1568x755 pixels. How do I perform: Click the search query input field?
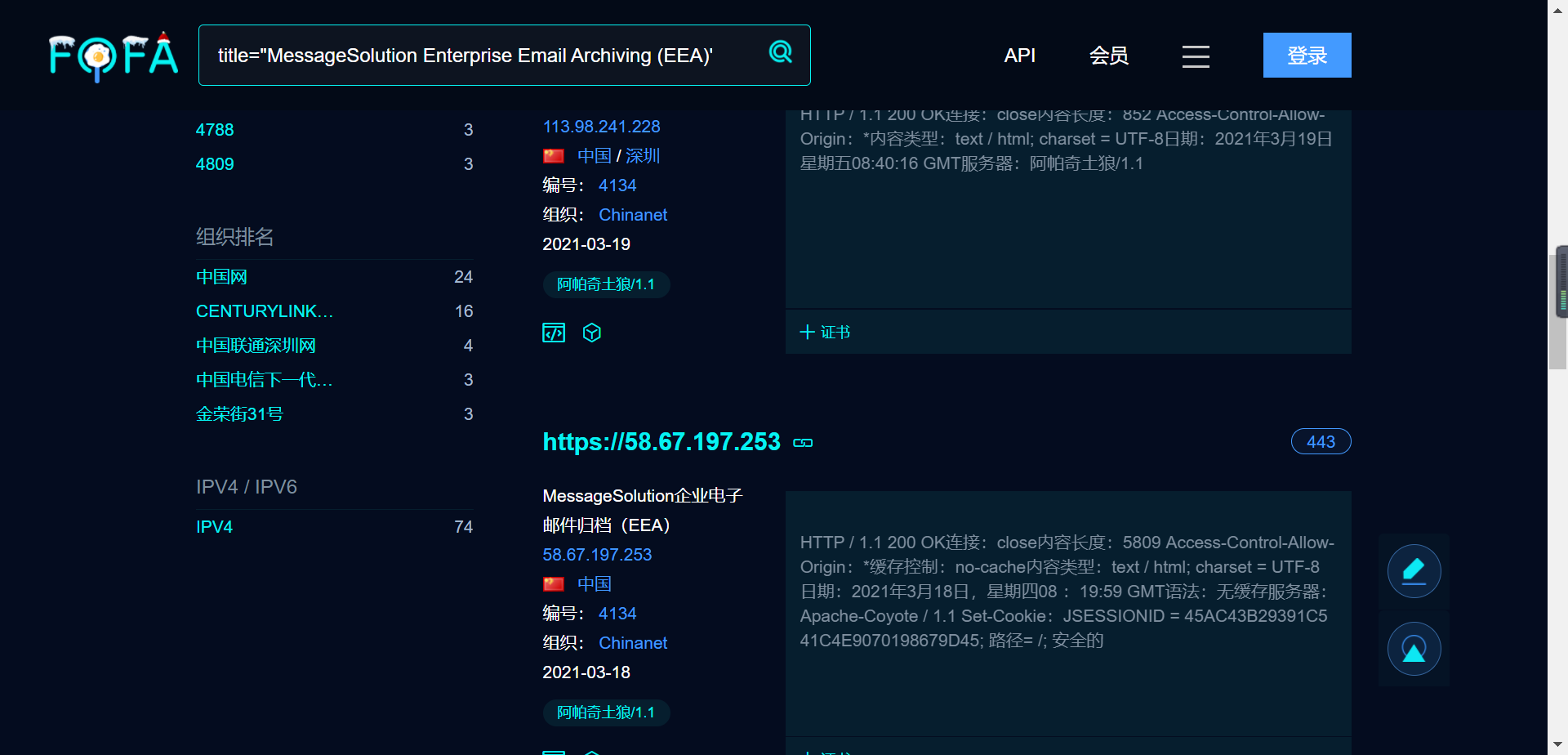[482, 56]
